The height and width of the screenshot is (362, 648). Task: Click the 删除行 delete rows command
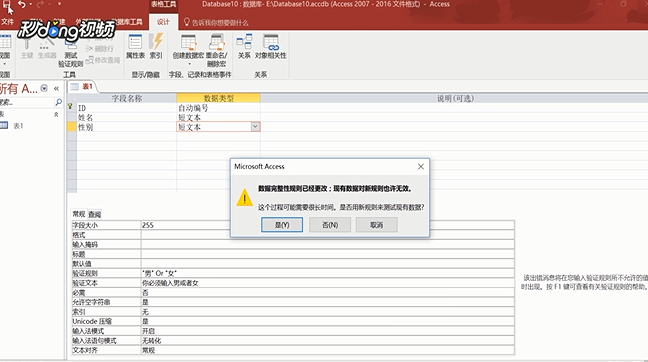click(100, 49)
